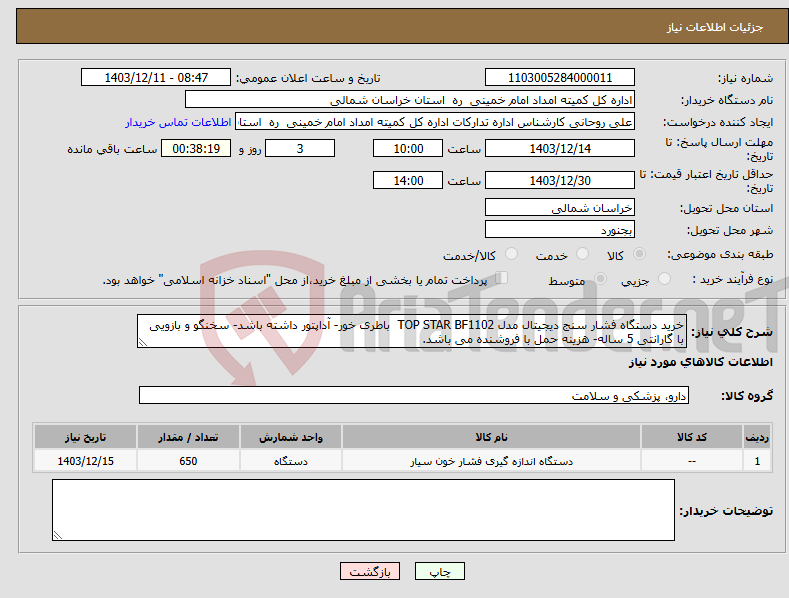Viewport: 789px width, 598px height.
Task: Click the announcement date and time field
Action: (x=156, y=78)
